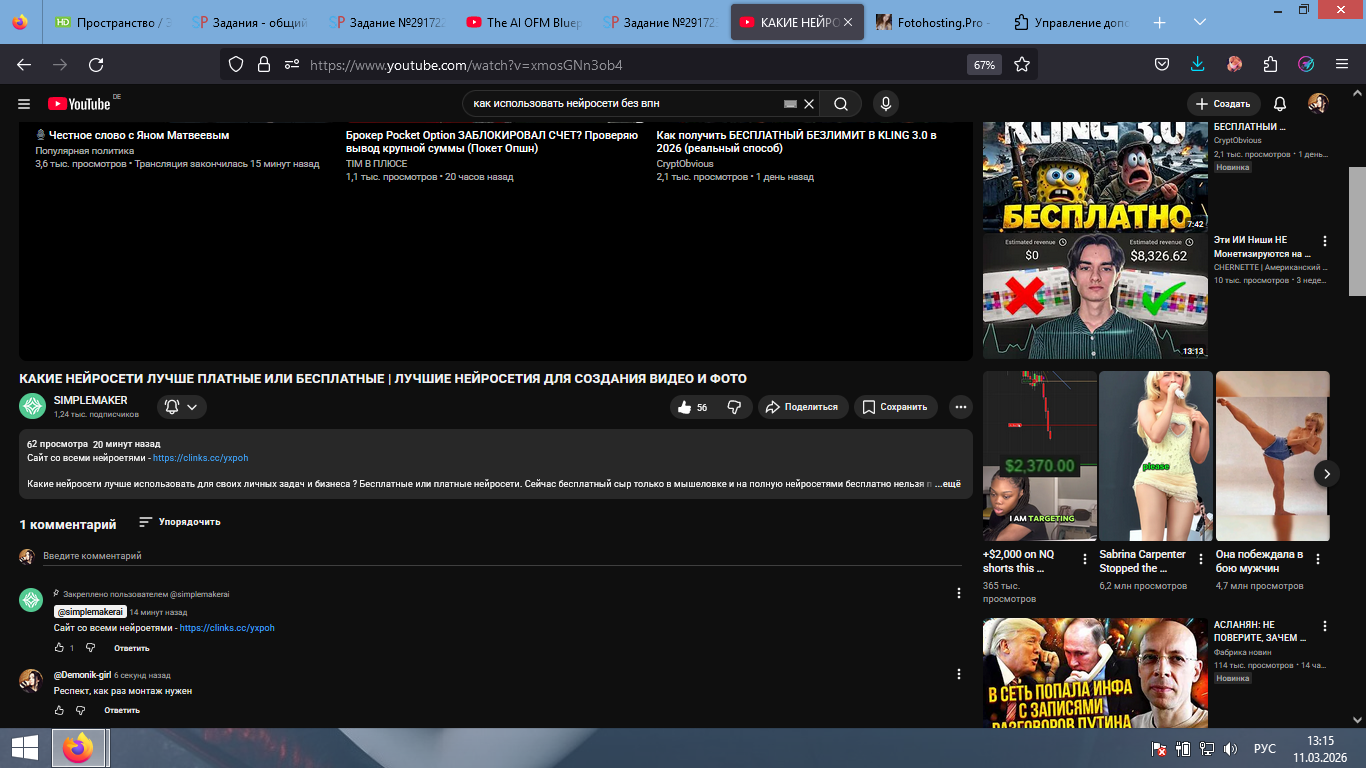Open the $8,326.62 revenue video thumbnail
The height and width of the screenshot is (768, 1366).
1095,296
